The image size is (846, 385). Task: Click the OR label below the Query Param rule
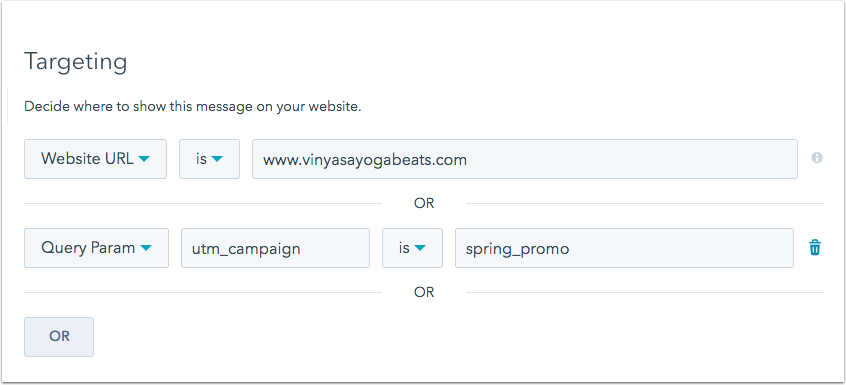[424, 292]
